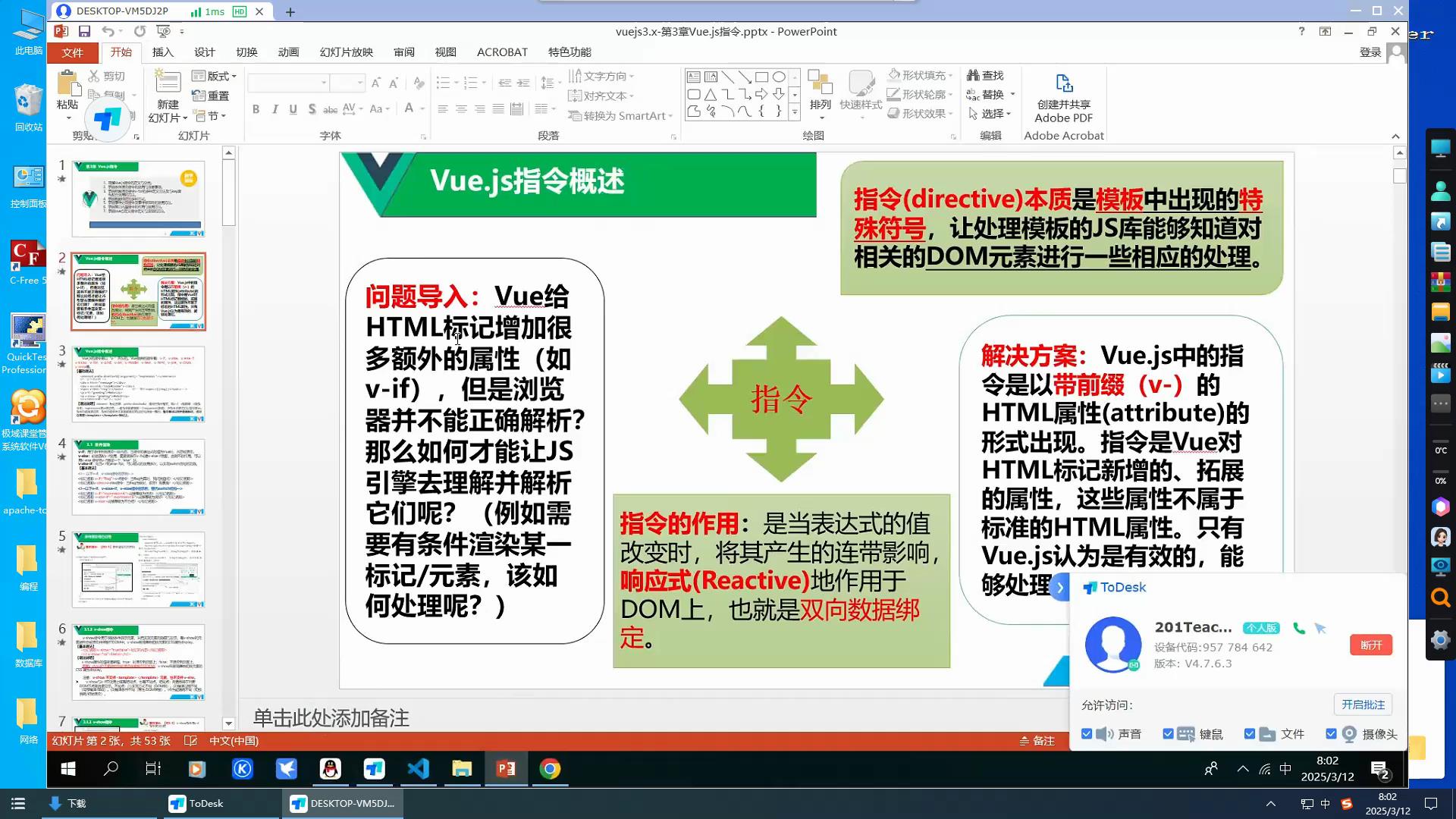Click the Bold formatting icon
This screenshot has height=819, width=1456.
tap(256, 109)
